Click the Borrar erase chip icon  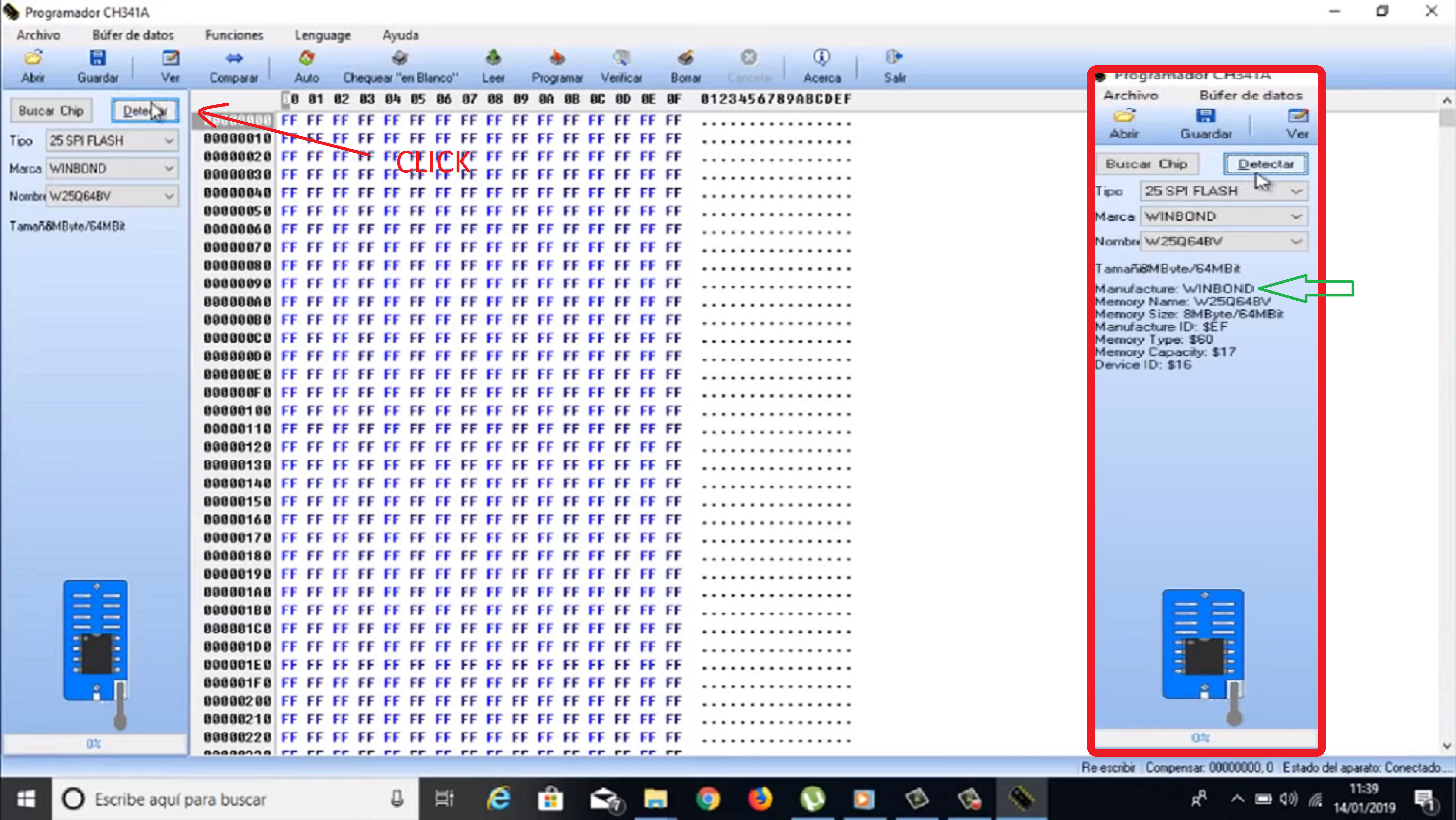coord(686,66)
